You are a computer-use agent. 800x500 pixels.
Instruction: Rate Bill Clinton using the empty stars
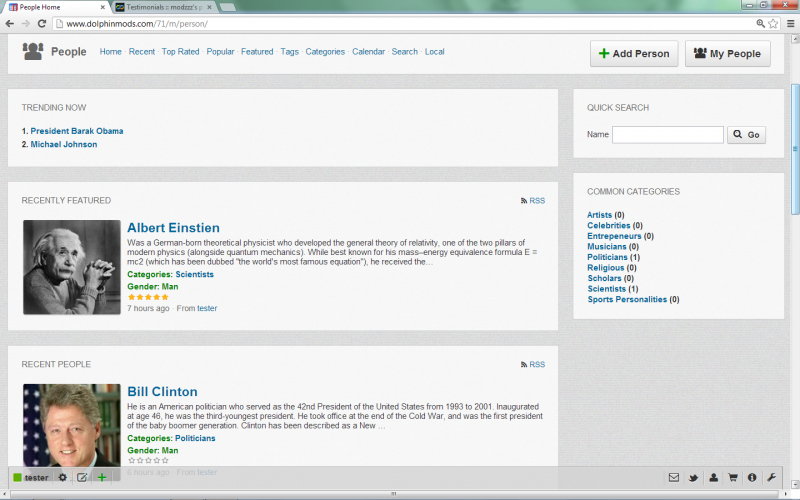[x=148, y=460]
